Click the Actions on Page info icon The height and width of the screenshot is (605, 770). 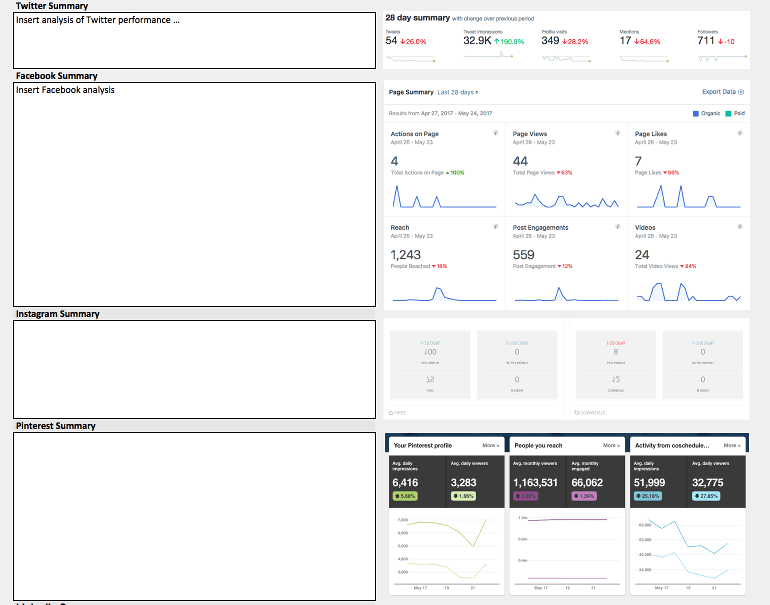(x=495, y=133)
